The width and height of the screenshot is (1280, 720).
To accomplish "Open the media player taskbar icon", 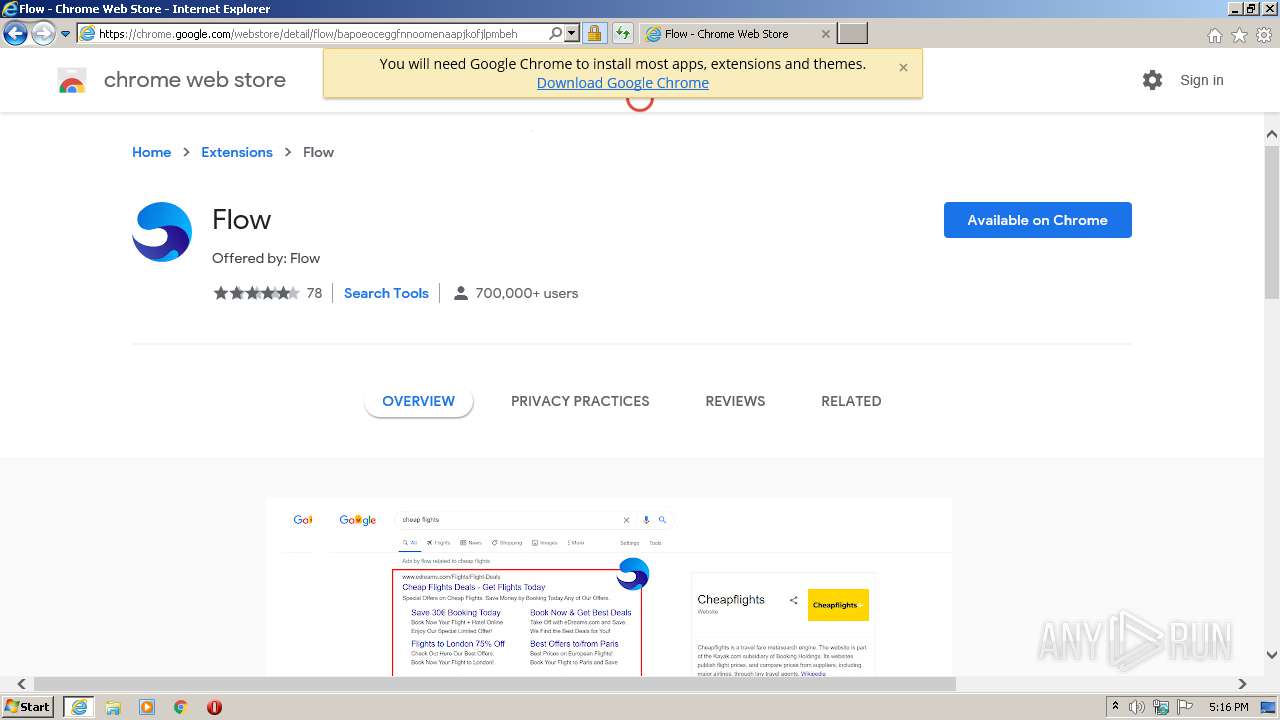I will (147, 707).
